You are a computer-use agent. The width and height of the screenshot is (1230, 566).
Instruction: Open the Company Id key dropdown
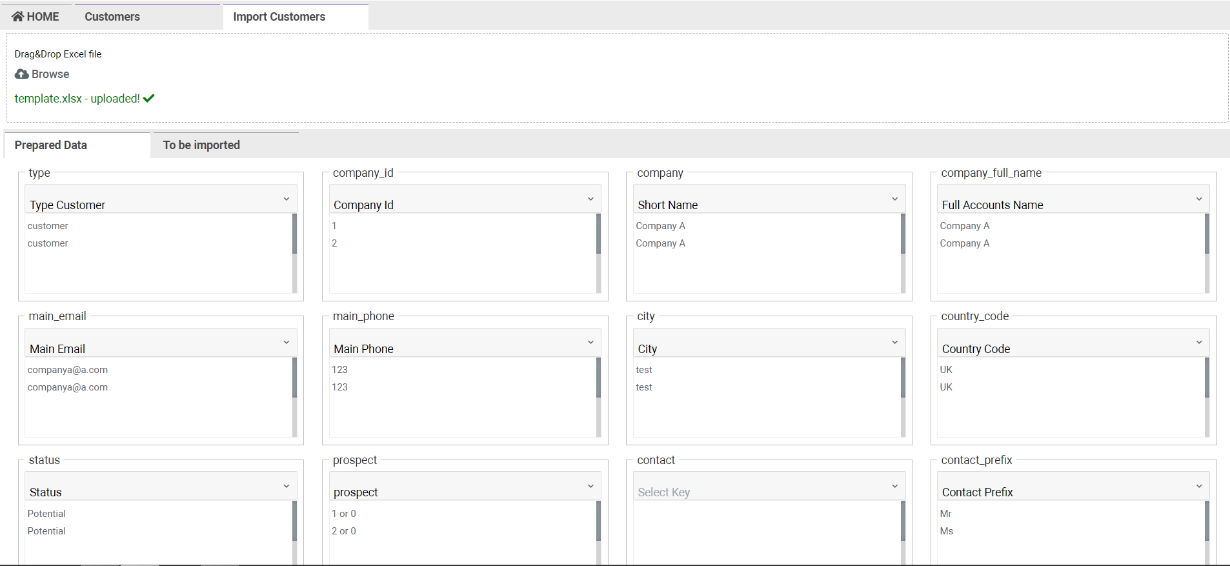pyautogui.click(x=464, y=200)
